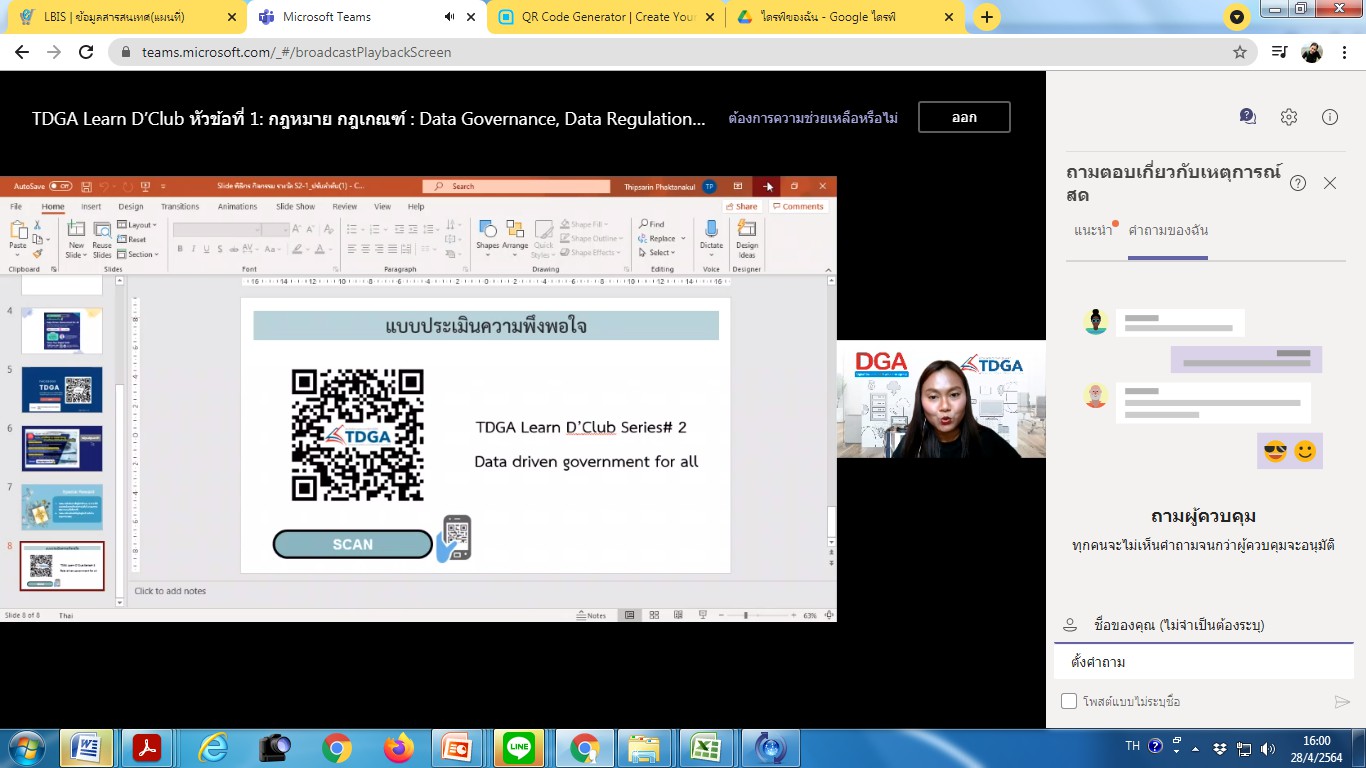Open the Q&A chat icon in Teams
Screen dimensions: 1366x768
1247,117
